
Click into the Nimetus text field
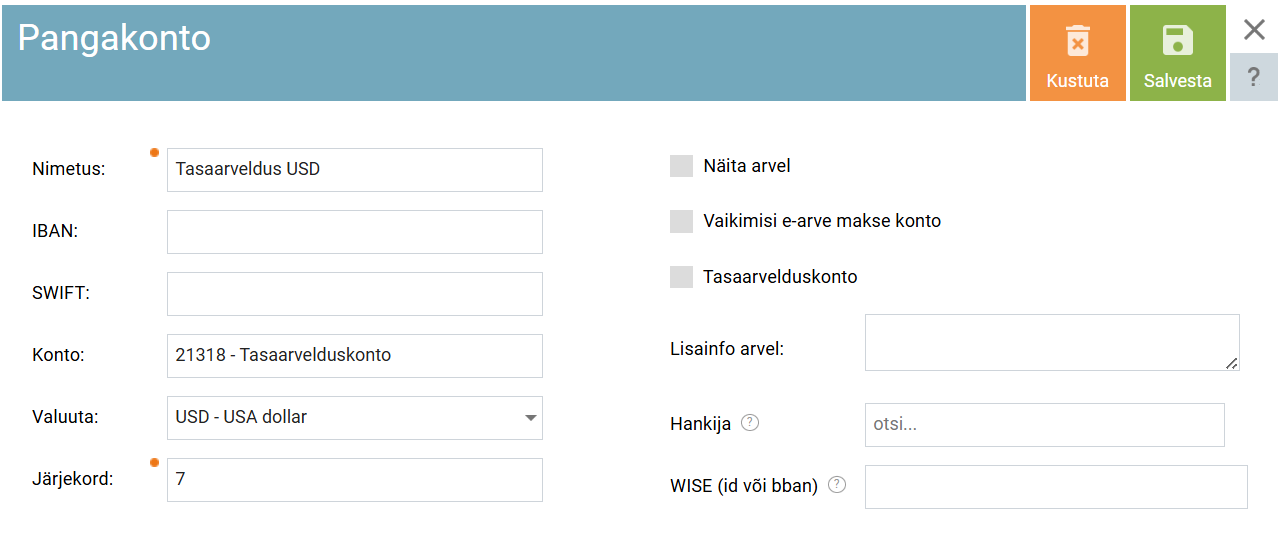(354, 170)
